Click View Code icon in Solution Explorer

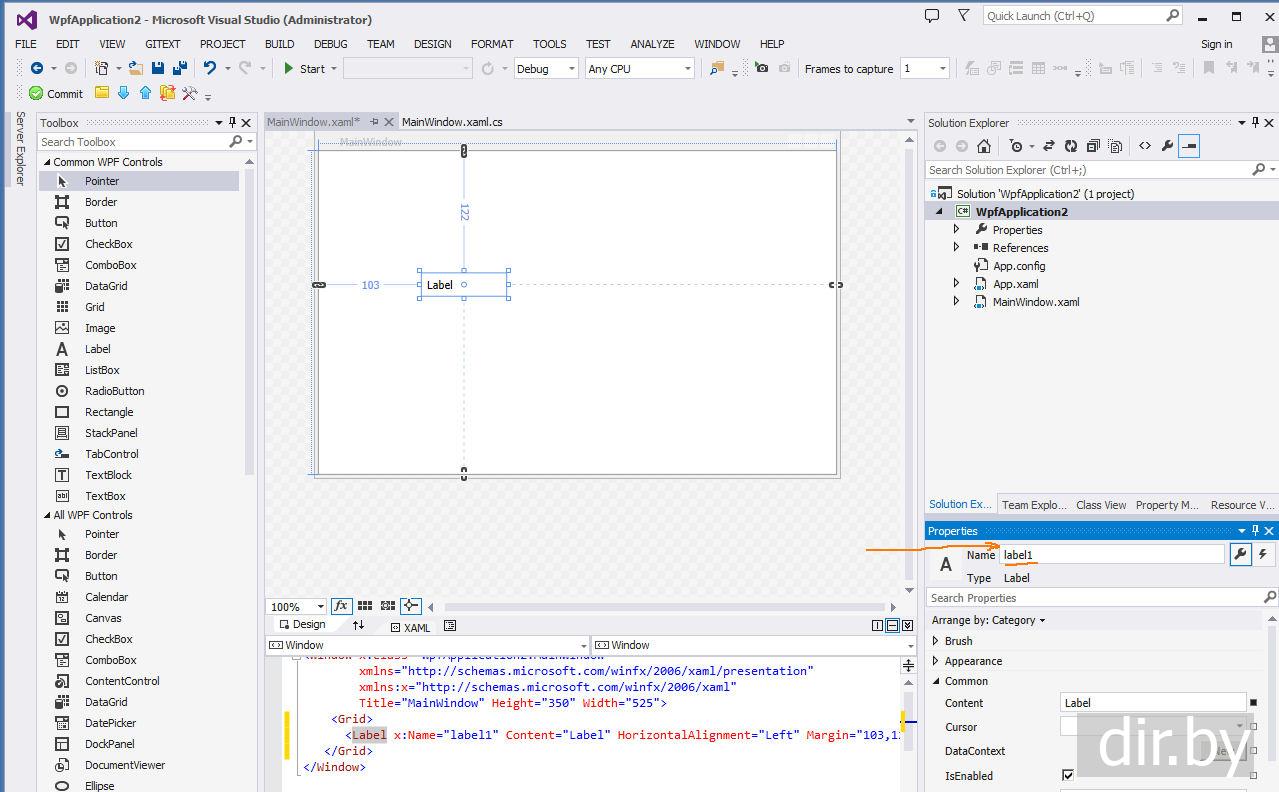[1145, 146]
